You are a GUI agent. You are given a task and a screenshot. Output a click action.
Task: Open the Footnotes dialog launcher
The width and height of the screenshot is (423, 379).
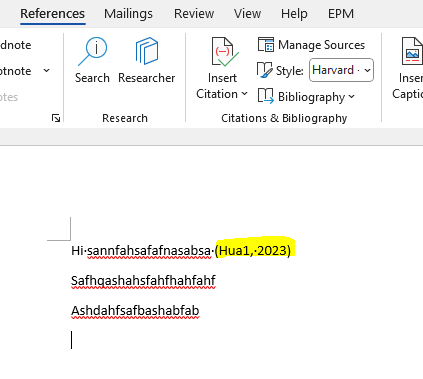click(x=56, y=118)
